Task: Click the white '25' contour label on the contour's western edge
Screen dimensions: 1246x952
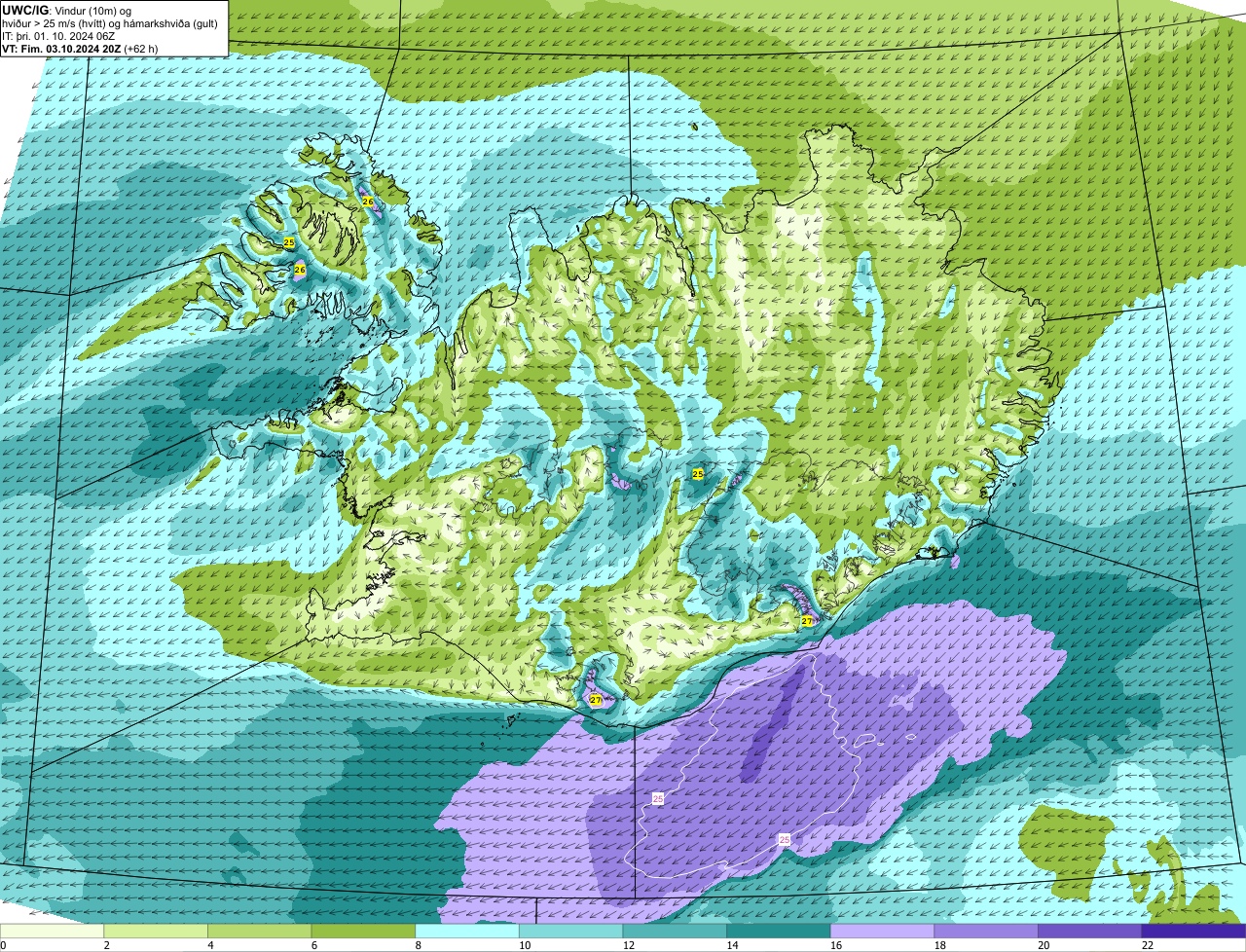Action: click(658, 798)
